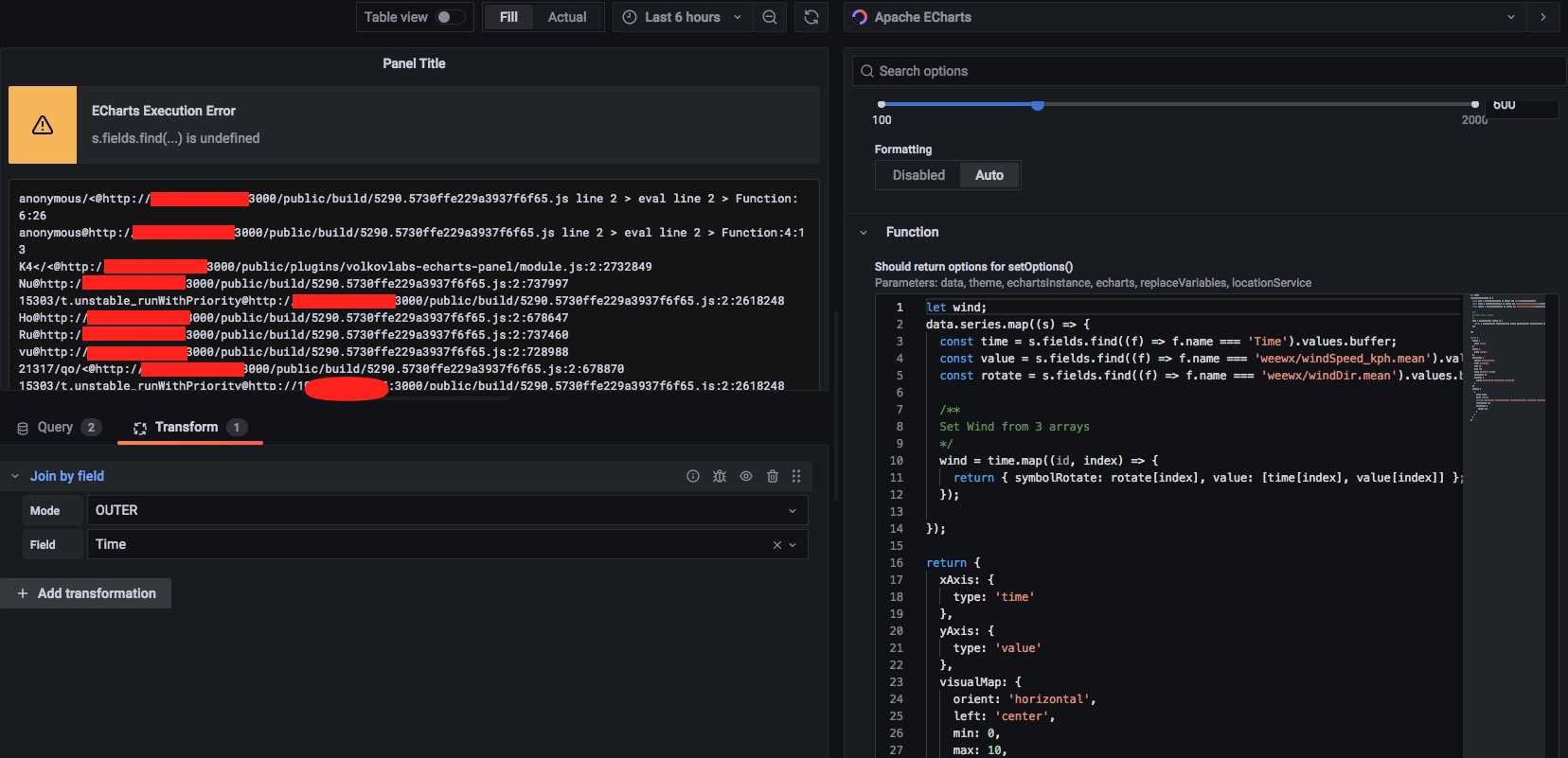Click Add transformation button
This screenshot has width=1568, height=758.
point(86,593)
